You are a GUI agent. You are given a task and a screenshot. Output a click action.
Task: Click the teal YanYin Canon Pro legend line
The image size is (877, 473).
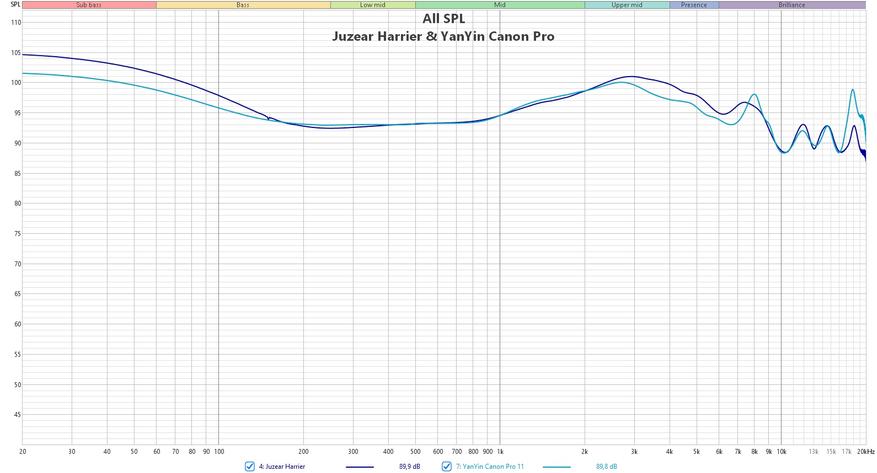pyautogui.click(x=557, y=467)
